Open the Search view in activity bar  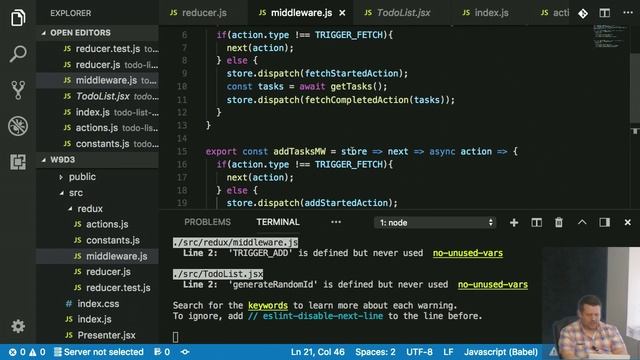[x=18, y=53]
